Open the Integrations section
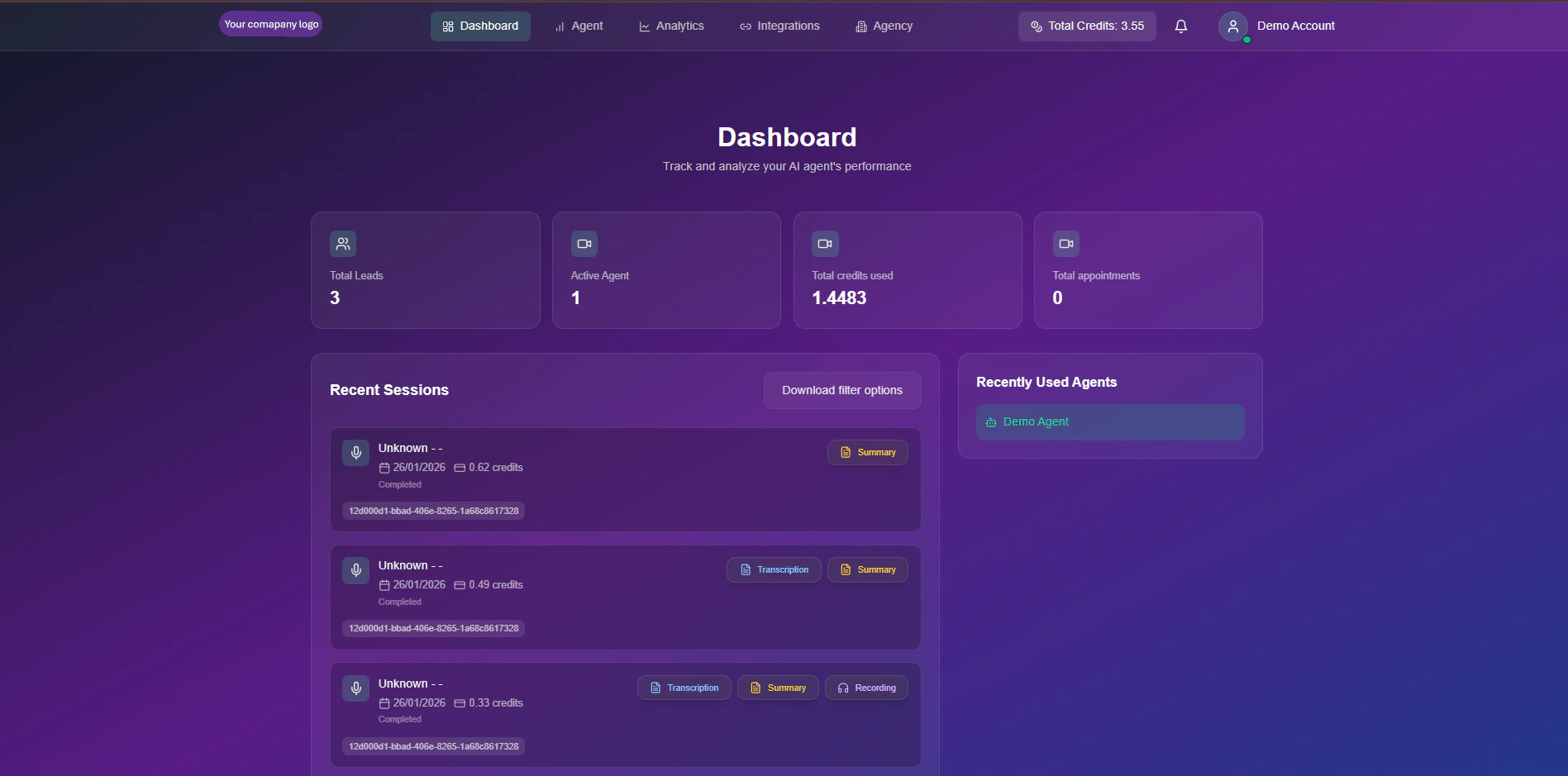The image size is (1568, 776). [x=778, y=26]
